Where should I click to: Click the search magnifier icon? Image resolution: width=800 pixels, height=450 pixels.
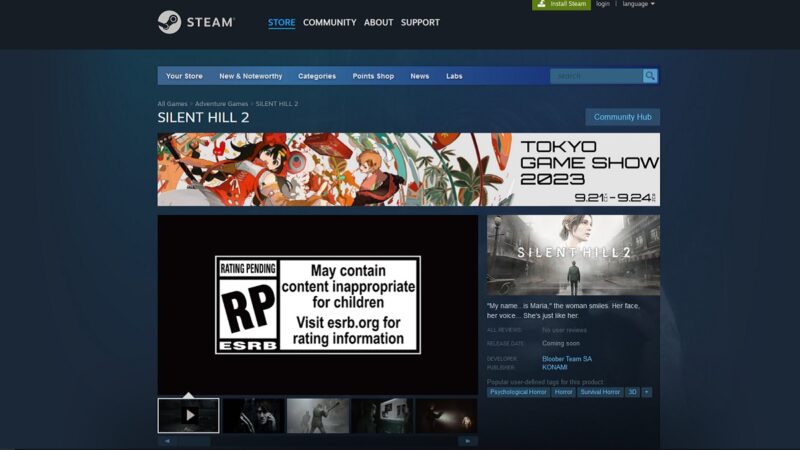650,76
